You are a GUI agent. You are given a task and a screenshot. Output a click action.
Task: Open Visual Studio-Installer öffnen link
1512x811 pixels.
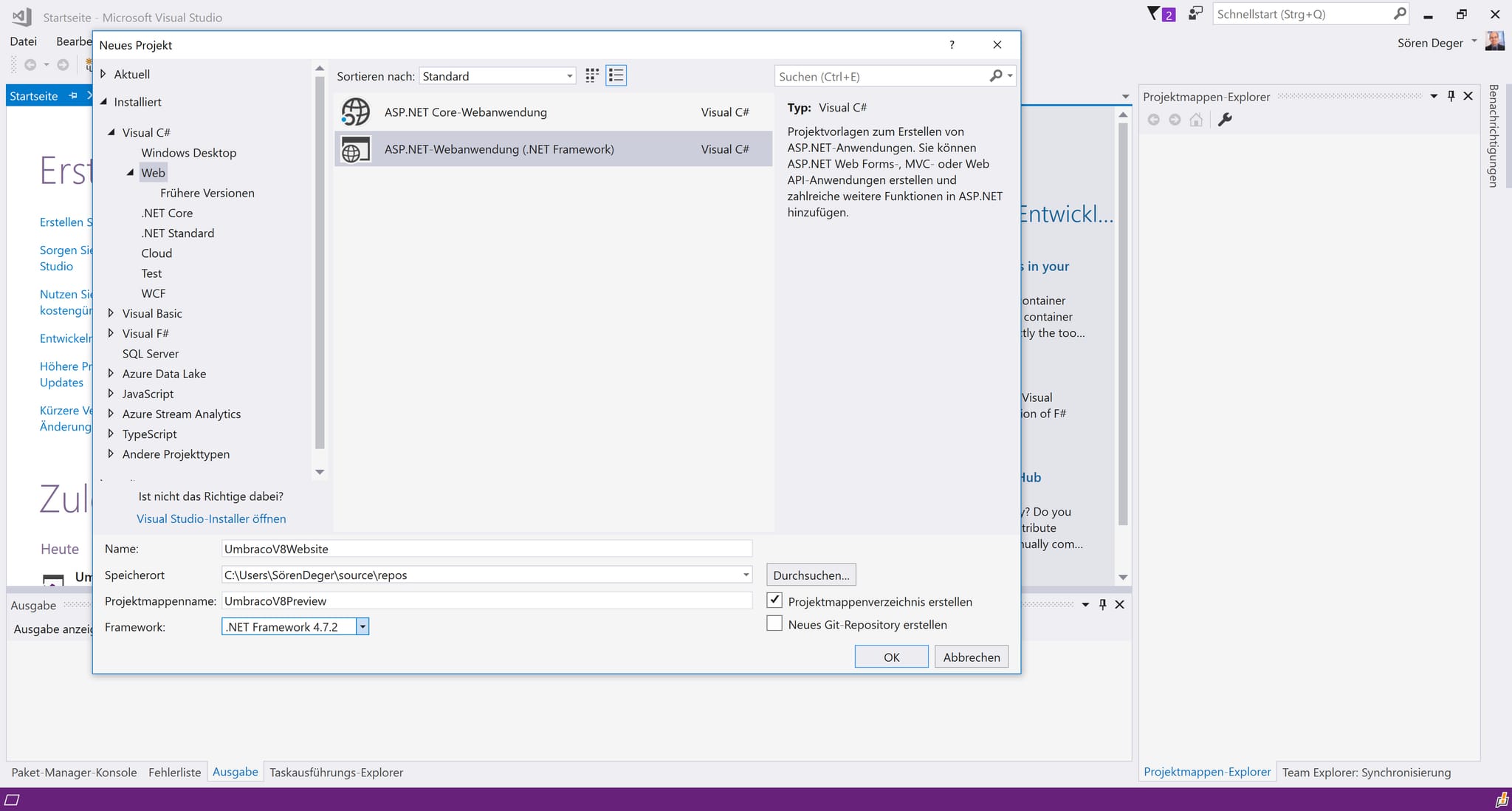[211, 519]
